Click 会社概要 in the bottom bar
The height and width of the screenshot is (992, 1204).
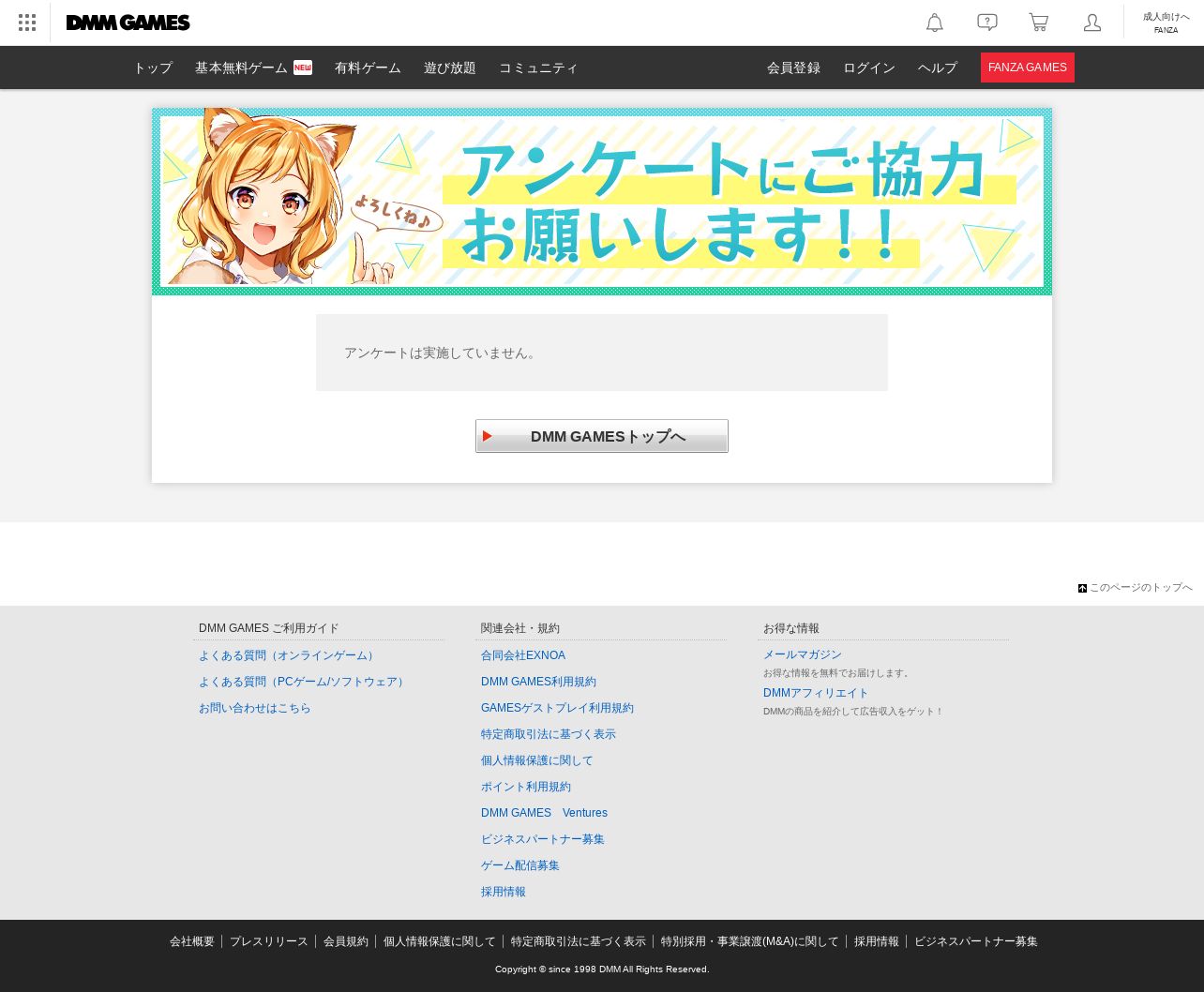(192, 941)
